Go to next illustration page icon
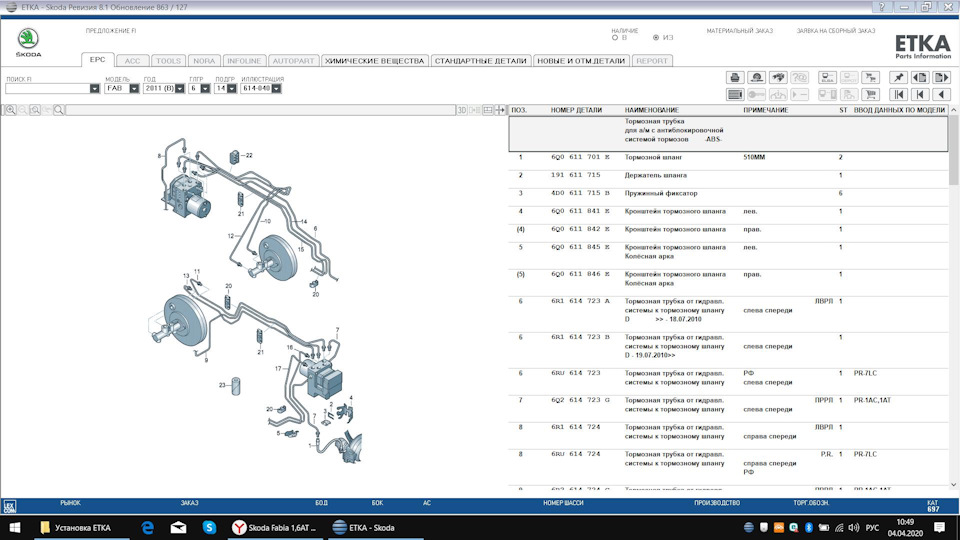The height and width of the screenshot is (540, 960). [x=941, y=77]
